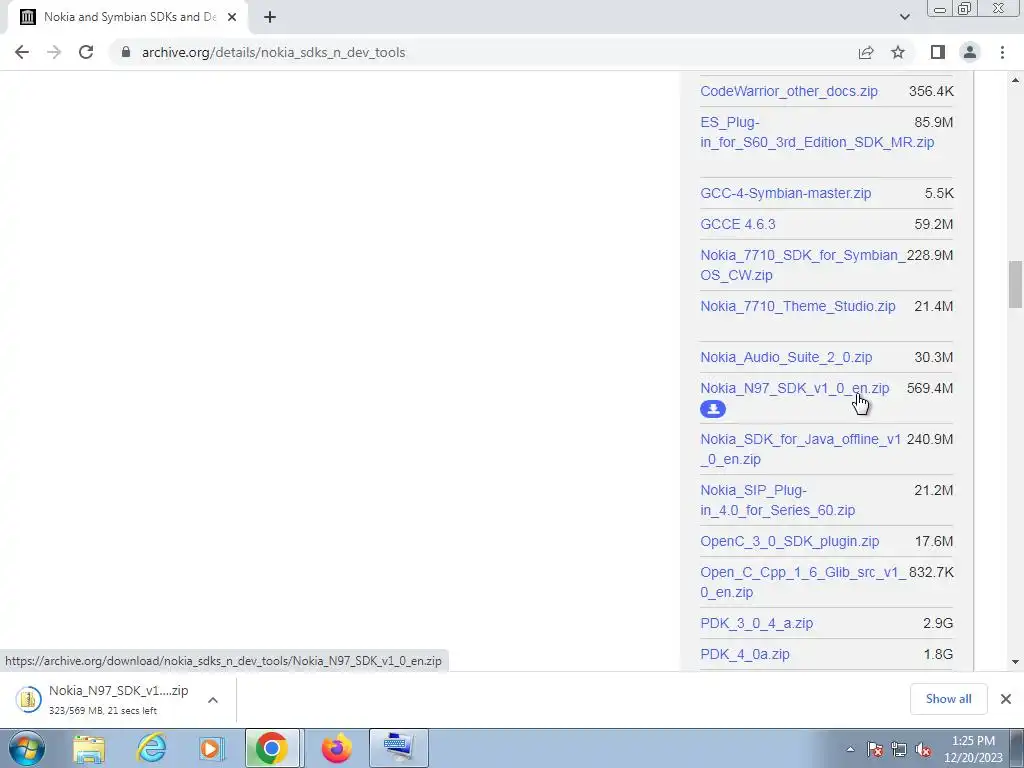Download PDK_3_0_4_a.zip

(756, 623)
